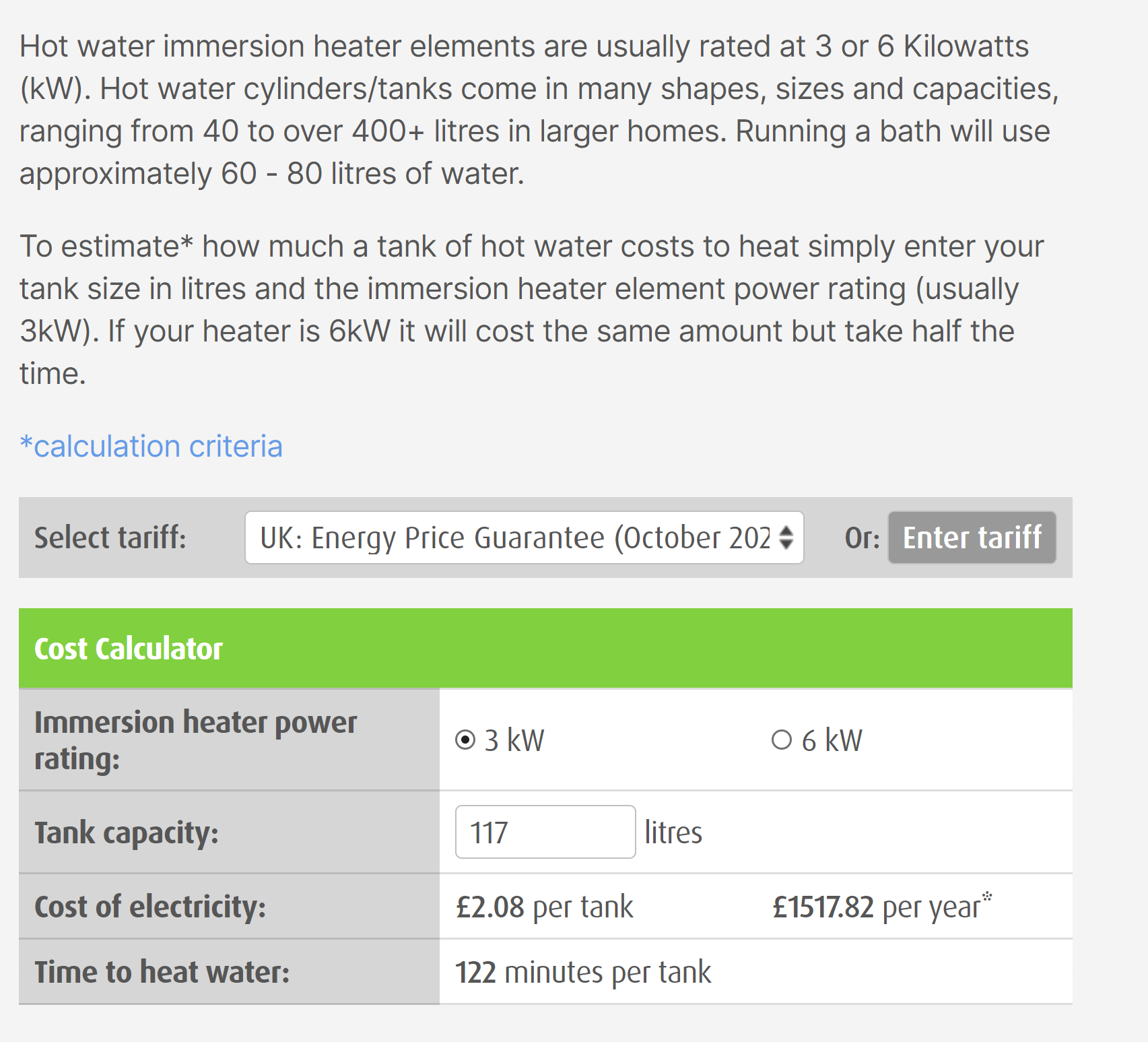Image resolution: width=1148 pixels, height=1042 pixels.
Task: Select the 3 kW power rating
Action: [x=465, y=740]
